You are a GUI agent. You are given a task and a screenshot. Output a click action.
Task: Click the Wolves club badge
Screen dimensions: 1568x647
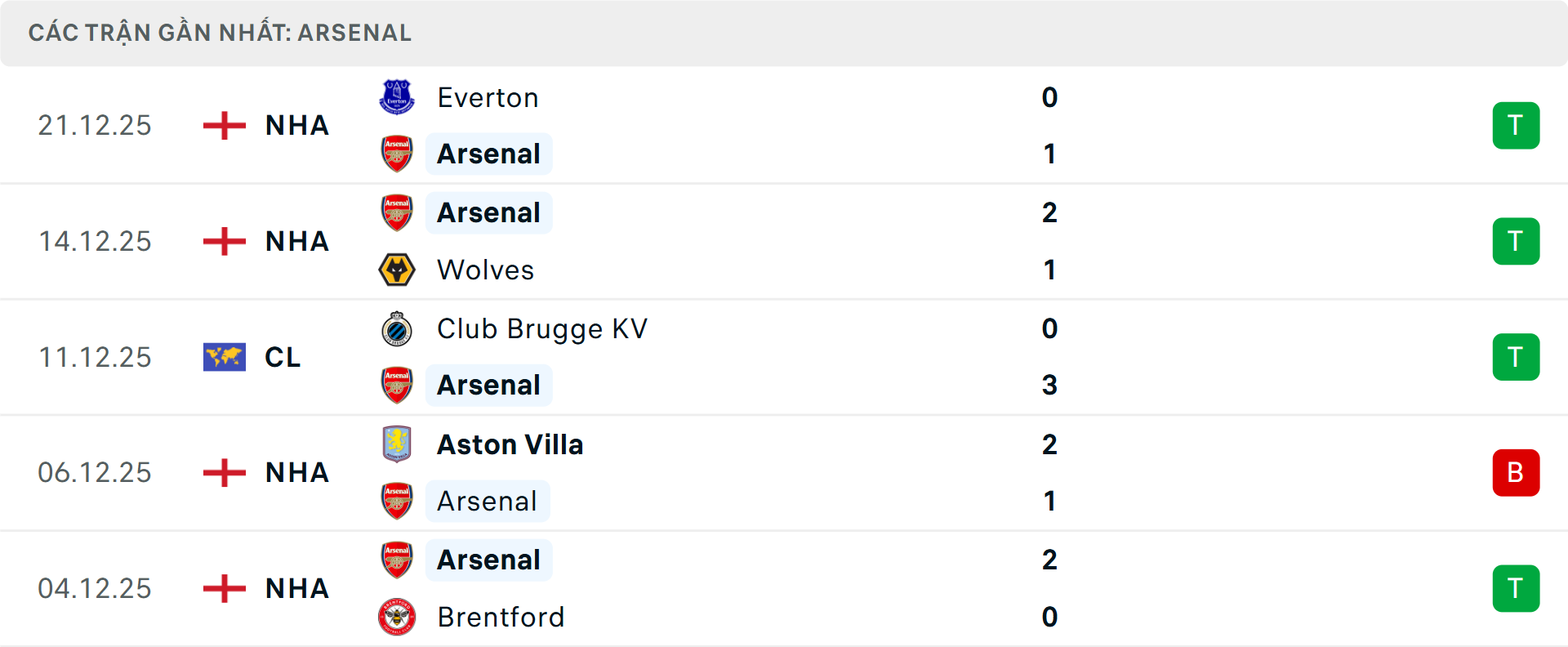398,270
